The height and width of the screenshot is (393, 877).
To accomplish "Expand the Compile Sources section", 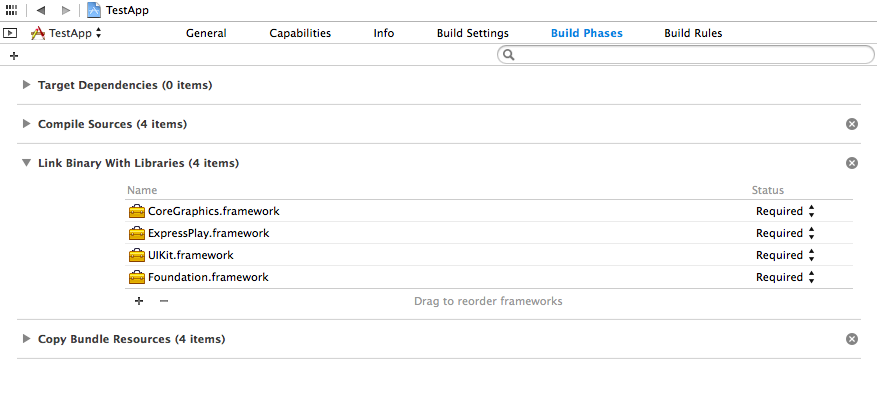I will pos(26,124).
